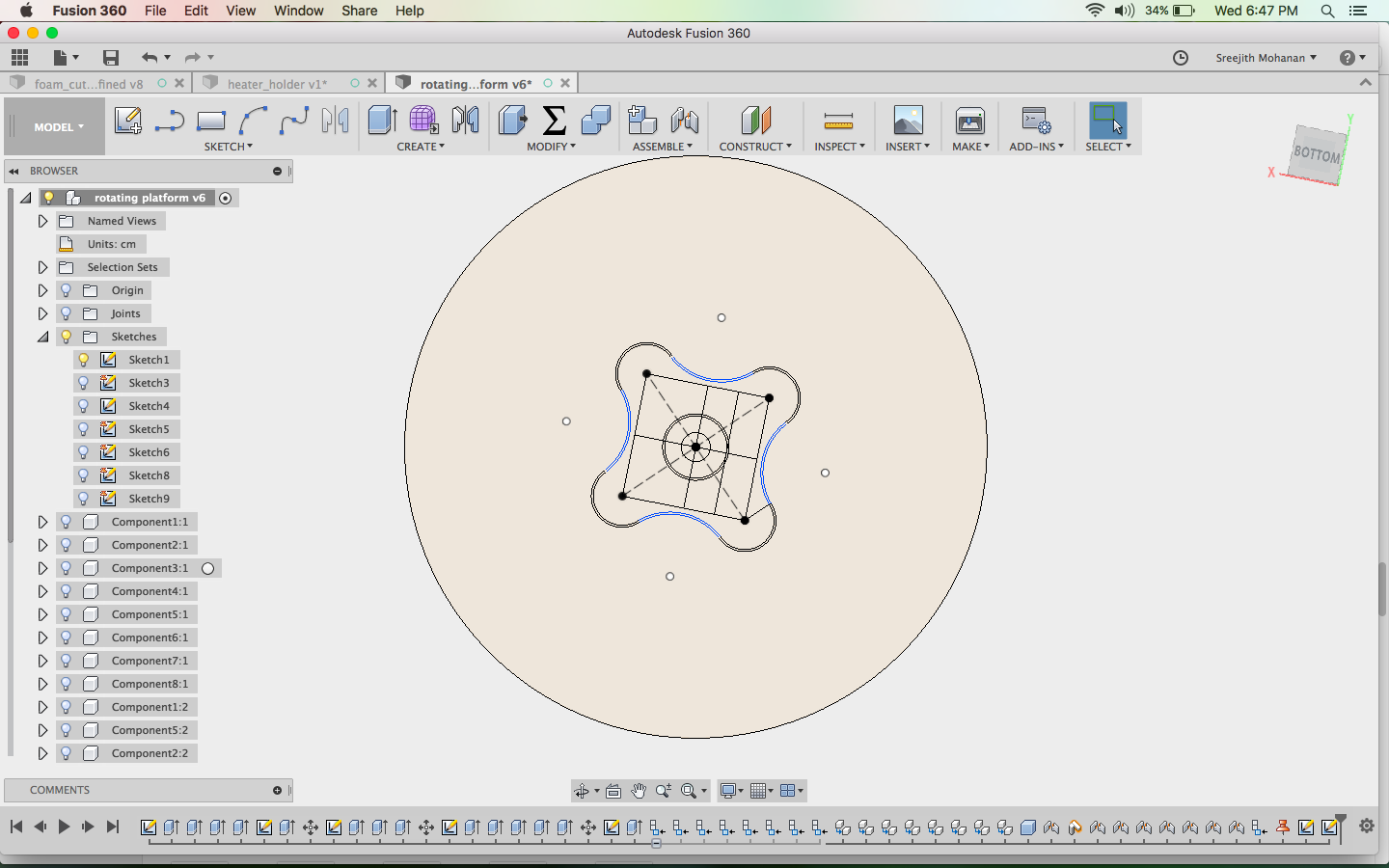This screenshot has width=1389, height=868.
Task: Click the Select tool icon
Action: [1107, 121]
